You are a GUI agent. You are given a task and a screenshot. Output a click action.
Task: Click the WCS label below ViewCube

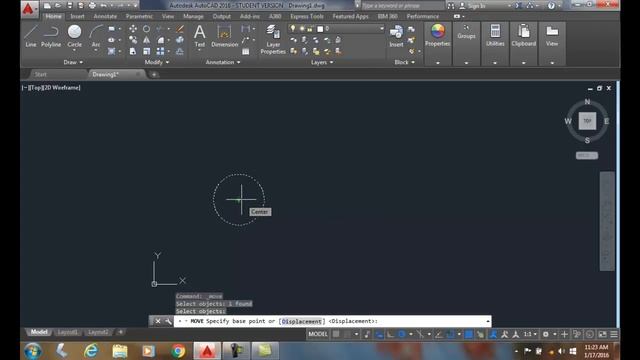click(587, 156)
